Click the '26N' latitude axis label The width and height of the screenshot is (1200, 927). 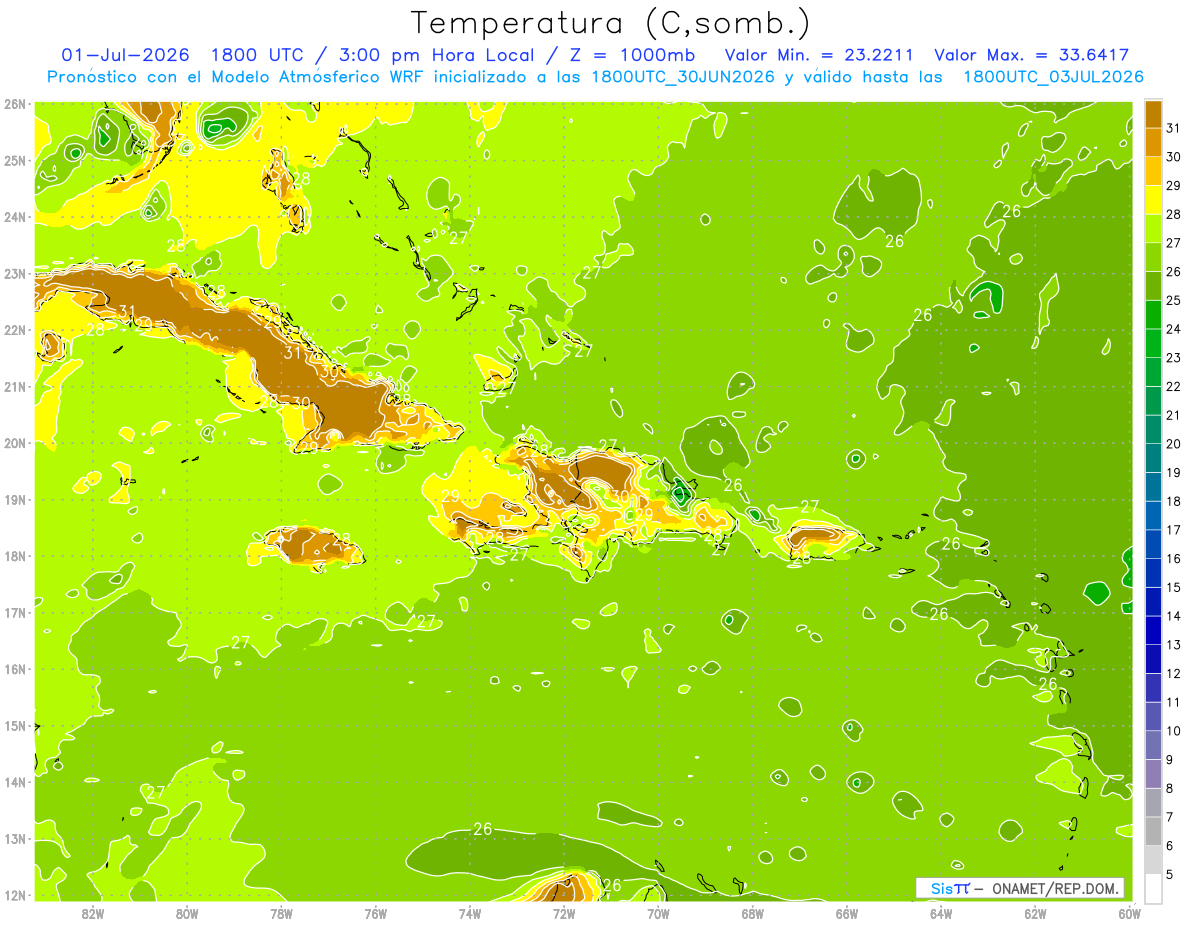tap(15, 104)
